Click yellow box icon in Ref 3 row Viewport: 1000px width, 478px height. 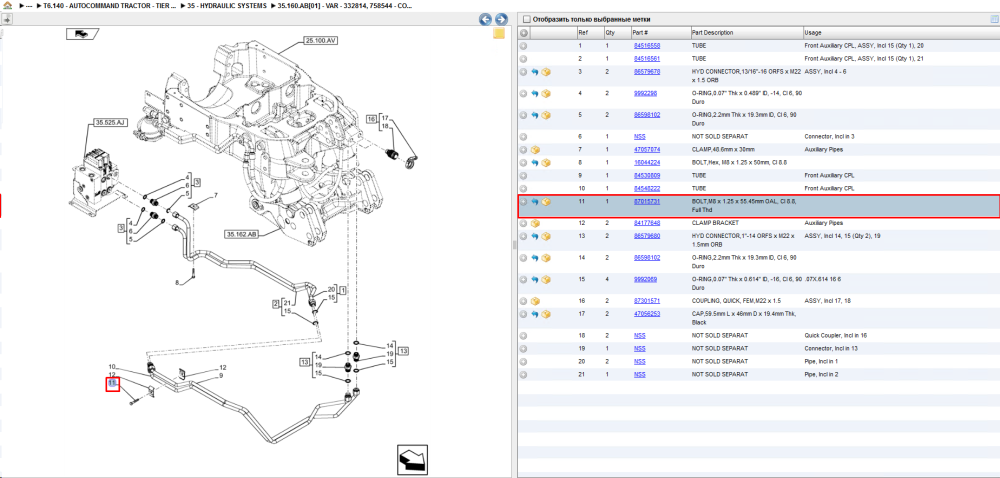coord(546,72)
